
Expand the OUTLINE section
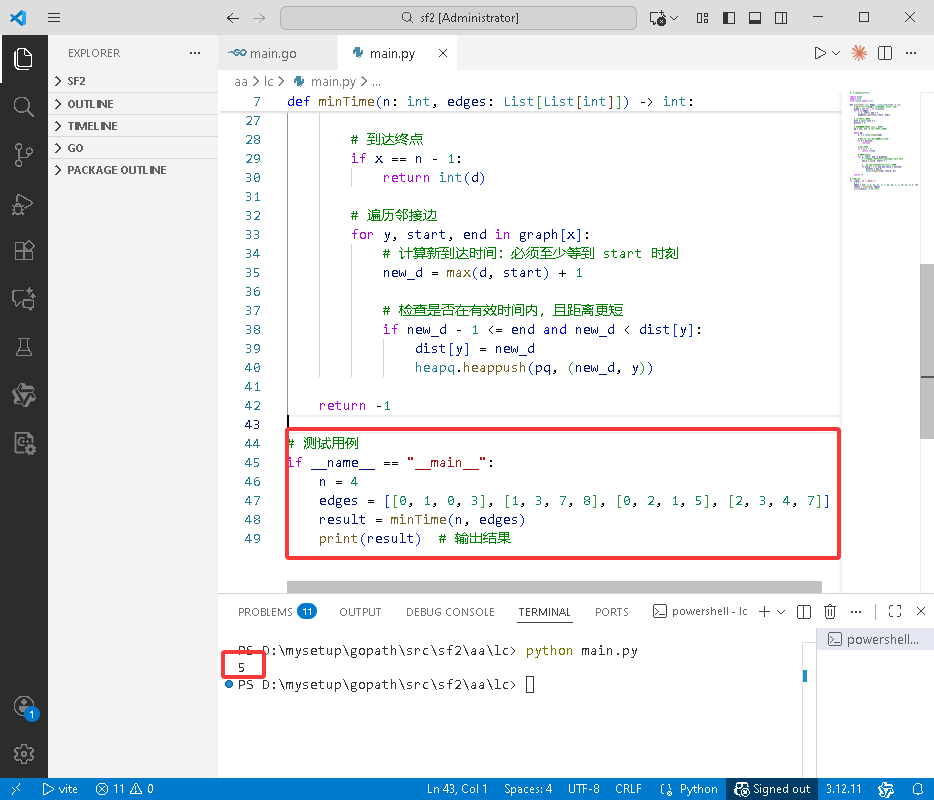(133, 104)
